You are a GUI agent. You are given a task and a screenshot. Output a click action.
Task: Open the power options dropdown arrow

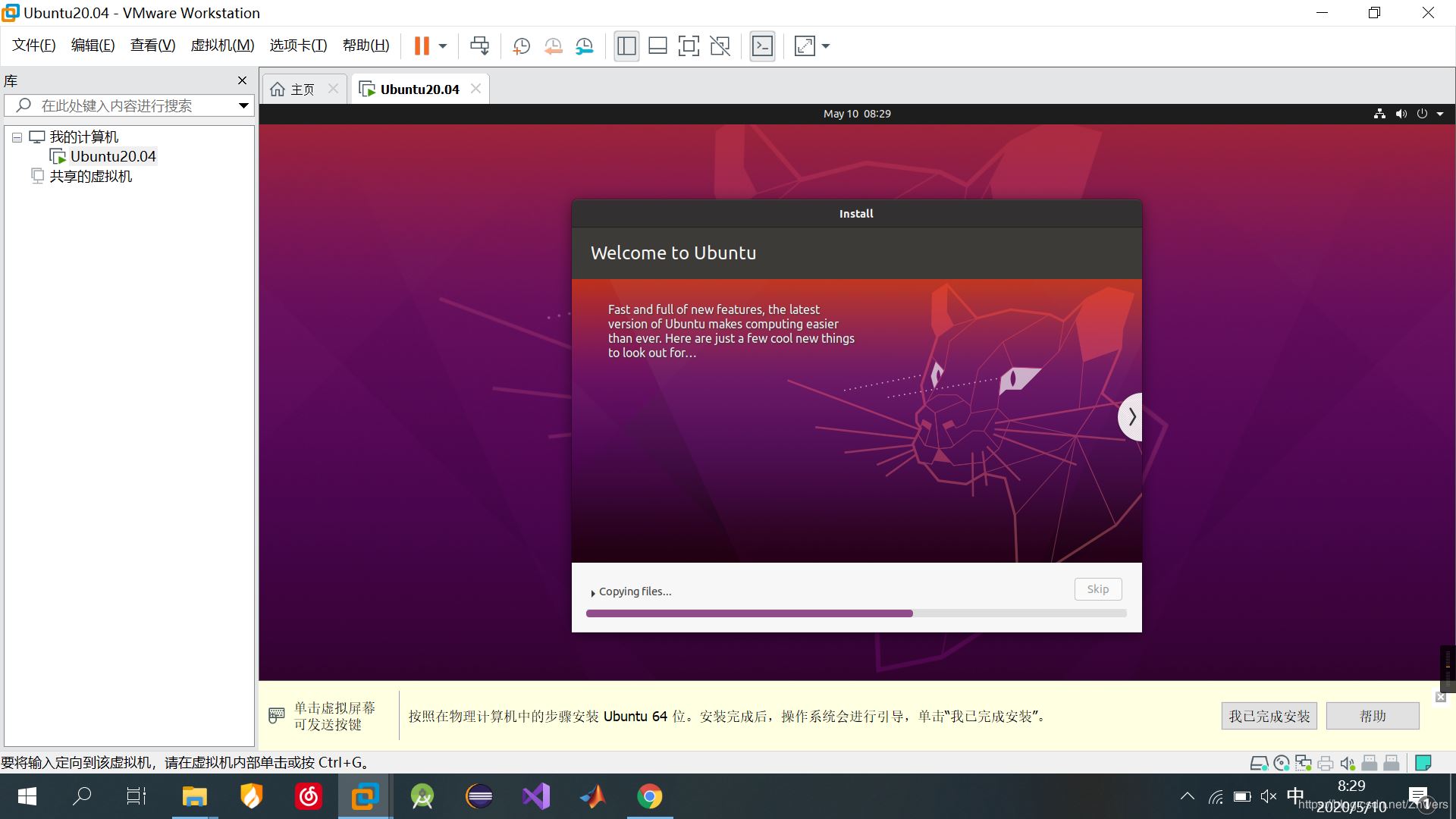443,46
